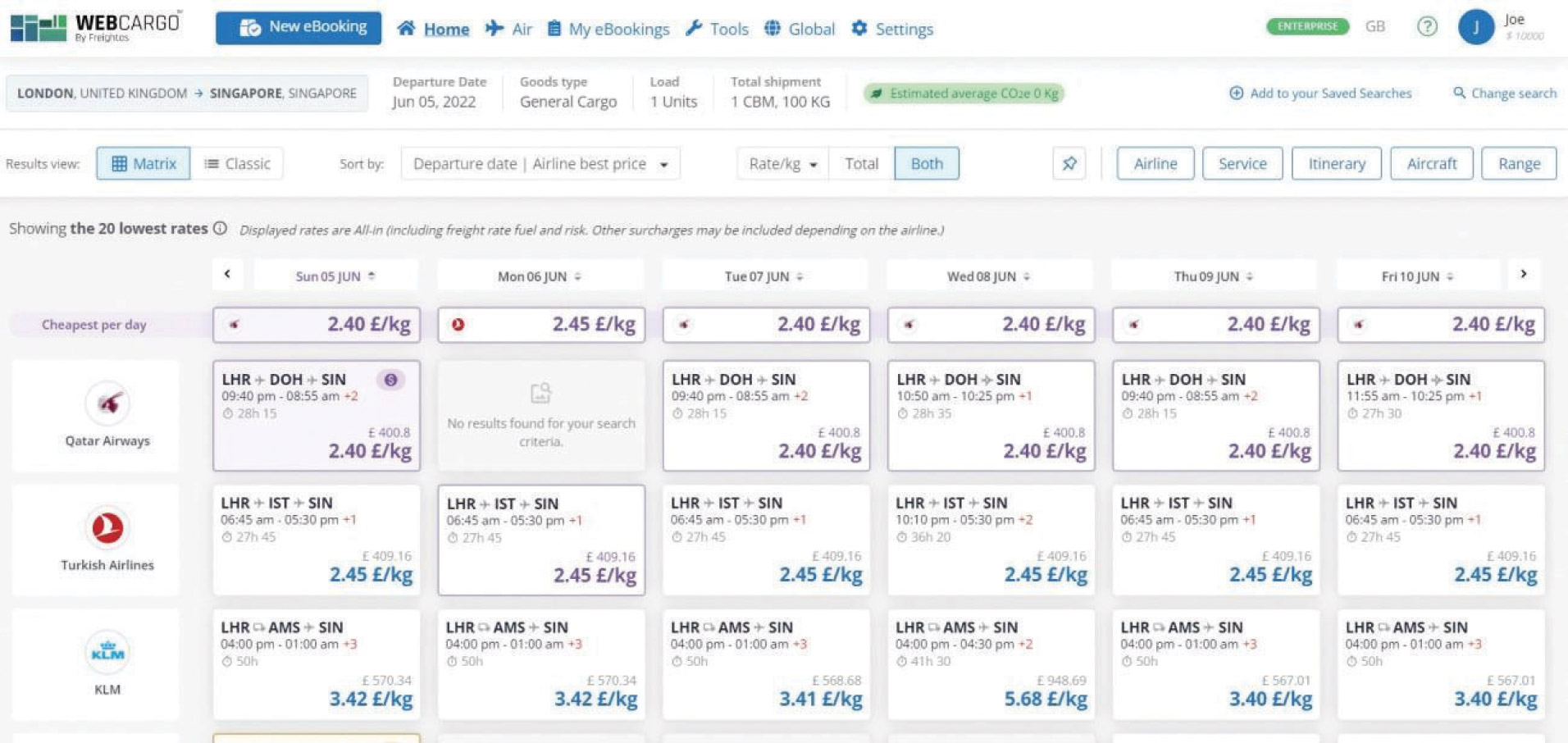Sort by Wed 08 JUN column
The height and width of the screenshot is (743, 1568).
click(990, 276)
